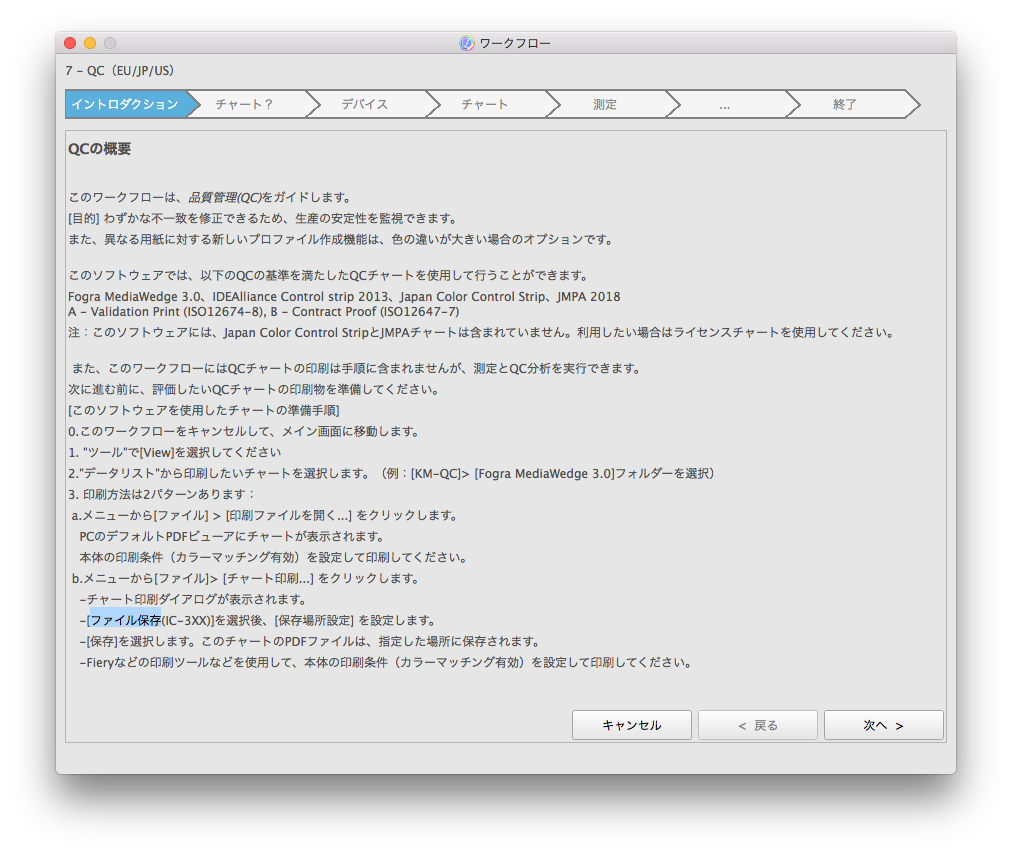
Task: Click the 0.このワークフローをキャンセル line
Action: [244, 432]
